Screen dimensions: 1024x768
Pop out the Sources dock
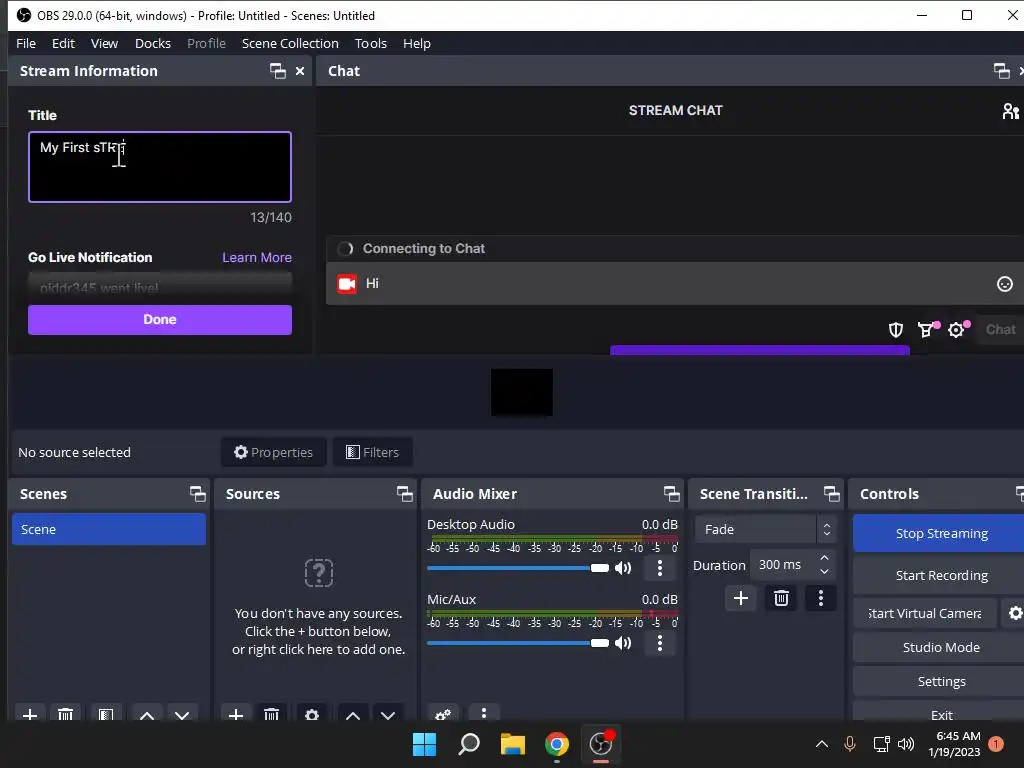[404, 494]
